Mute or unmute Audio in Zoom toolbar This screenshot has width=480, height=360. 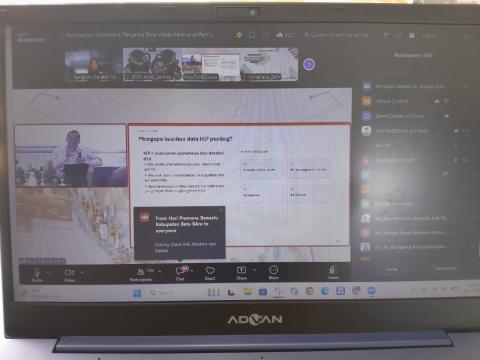37,275
